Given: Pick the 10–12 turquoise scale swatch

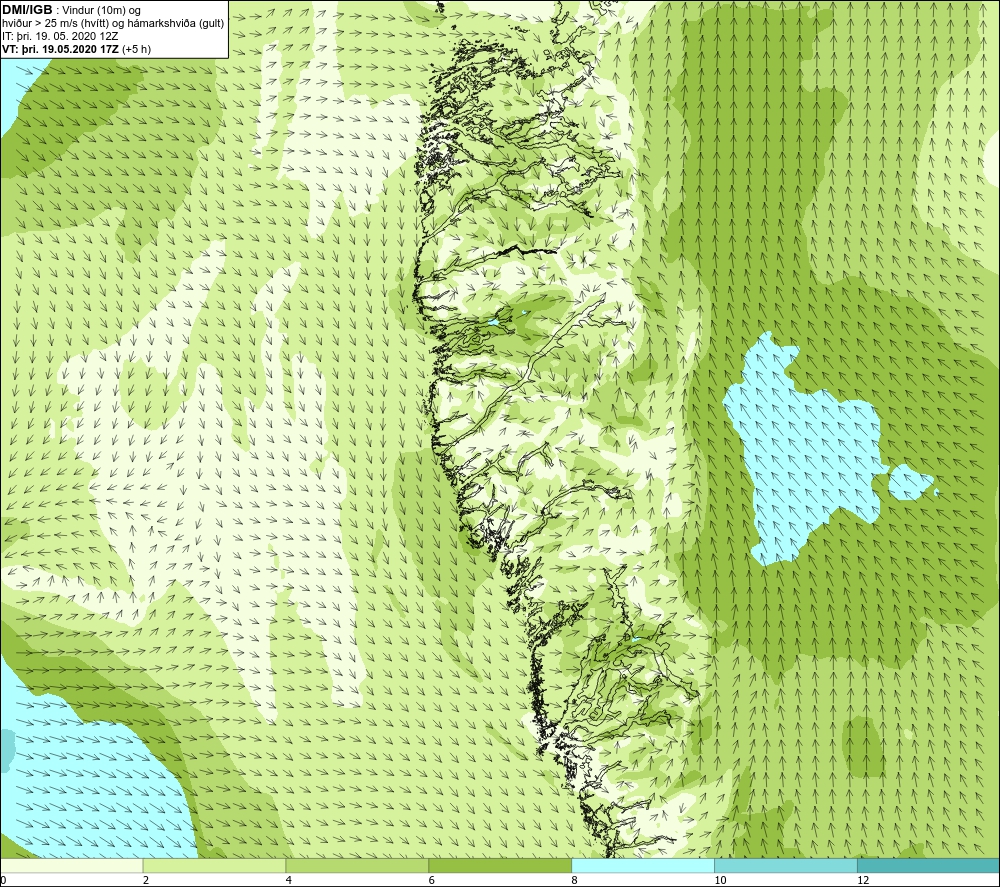Looking at the screenshot, I should pyautogui.click(x=786, y=865).
